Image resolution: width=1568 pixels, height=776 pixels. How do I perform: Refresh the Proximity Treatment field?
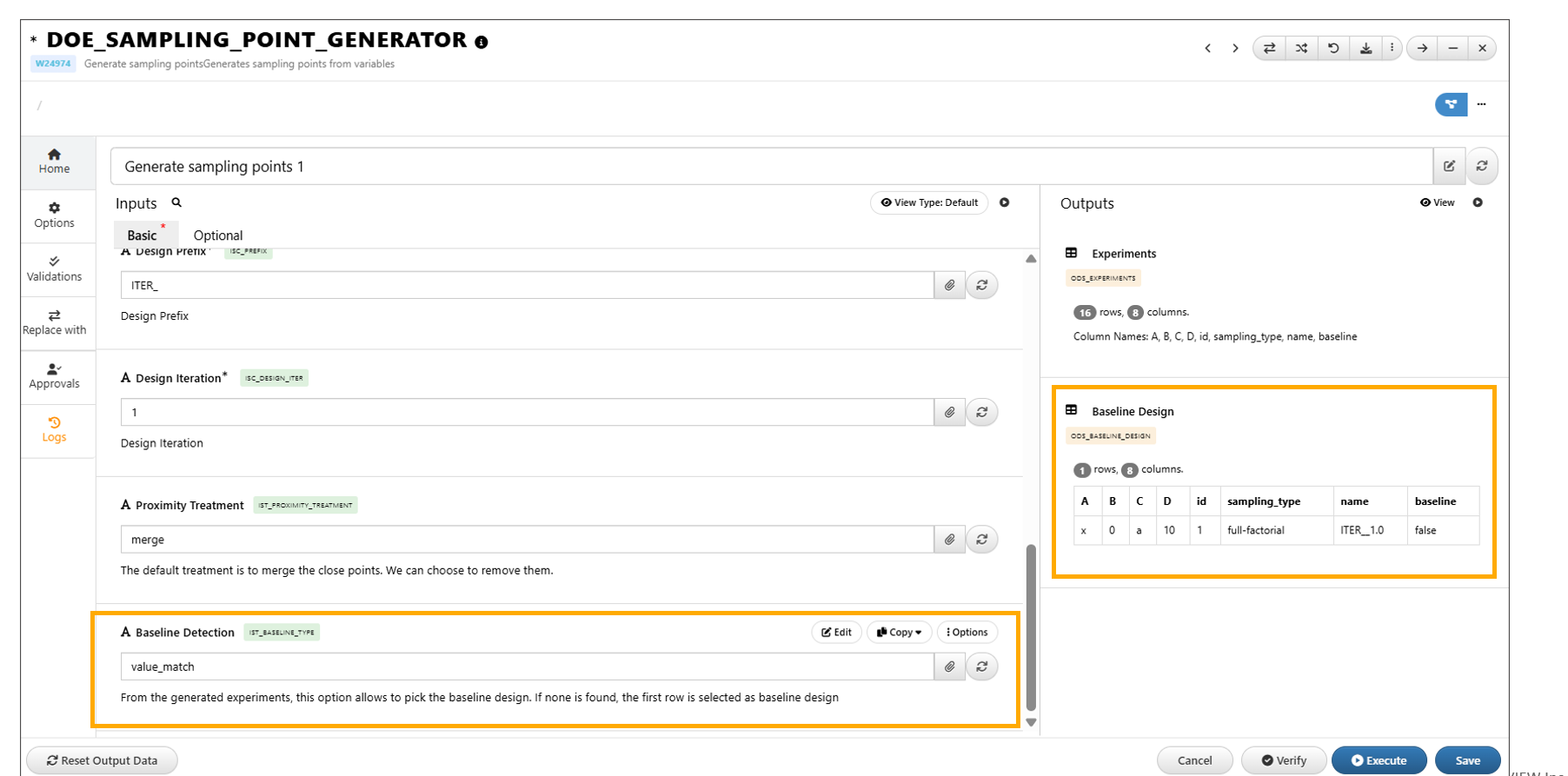coord(981,540)
